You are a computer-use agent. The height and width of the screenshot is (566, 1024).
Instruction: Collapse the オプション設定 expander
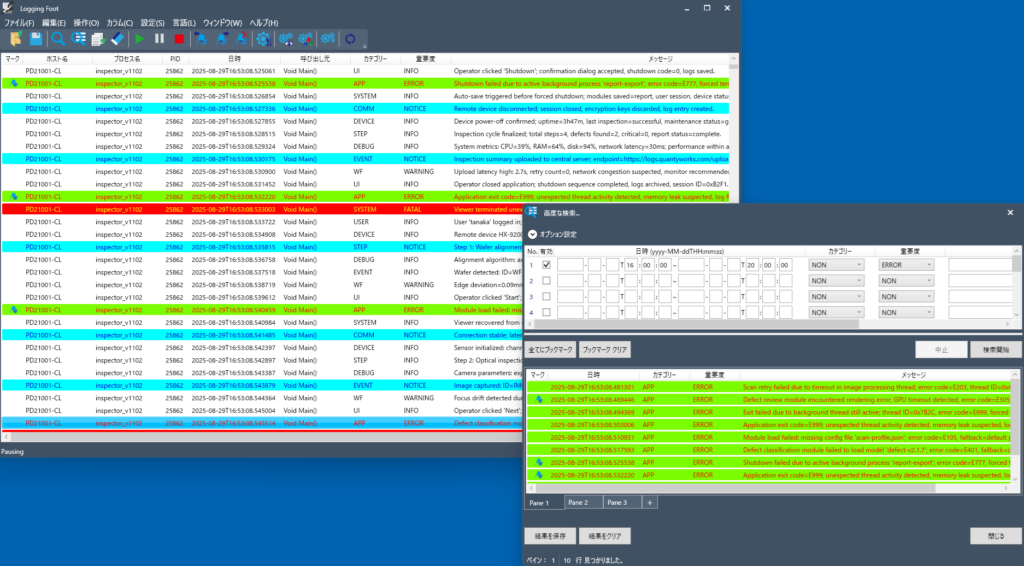[x=533, y=234]
